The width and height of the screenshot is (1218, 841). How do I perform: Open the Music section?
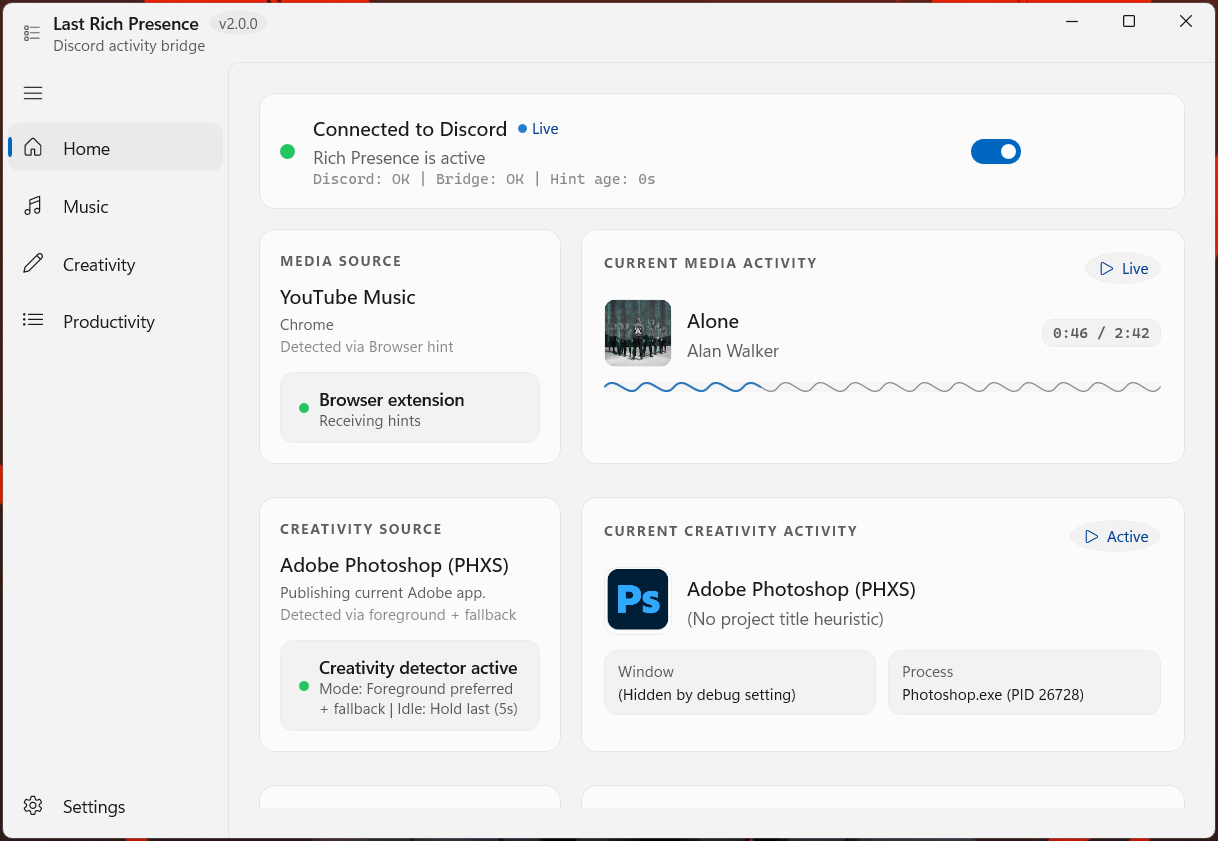(x=115, y=206)
